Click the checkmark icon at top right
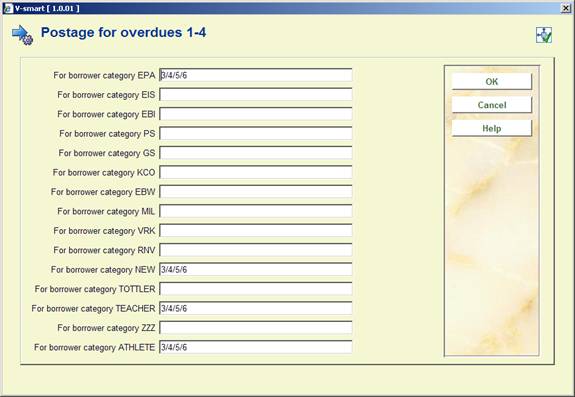This screenshot has height=397, width=575. (x=543, y=35)
